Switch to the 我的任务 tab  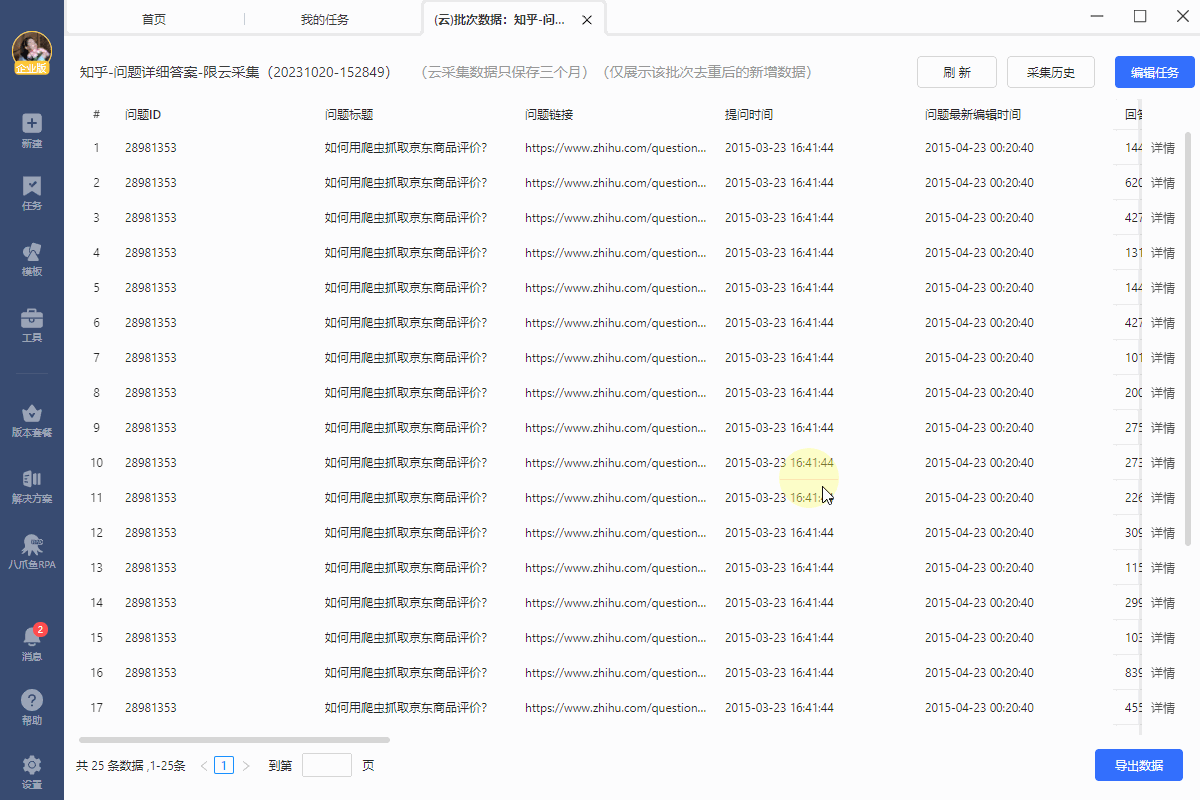click(x=325, y=19)
